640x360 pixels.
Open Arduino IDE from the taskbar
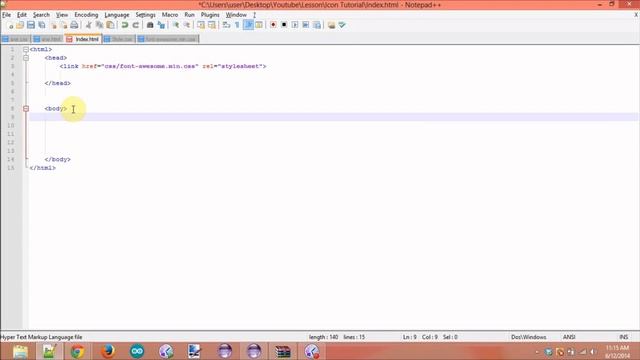point(137,351)
